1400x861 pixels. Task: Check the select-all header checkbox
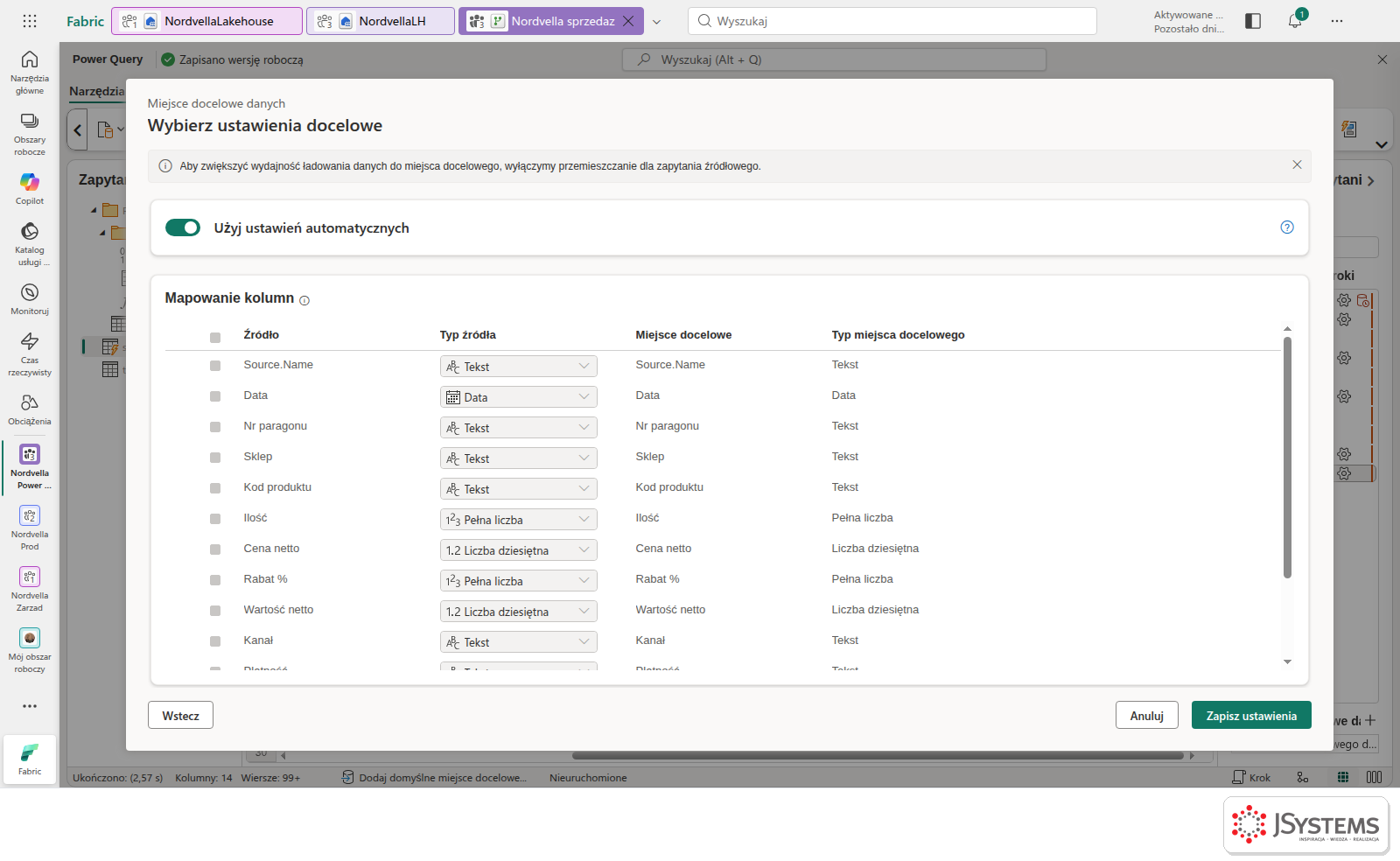pyautogui.click(x=215, y=338)
